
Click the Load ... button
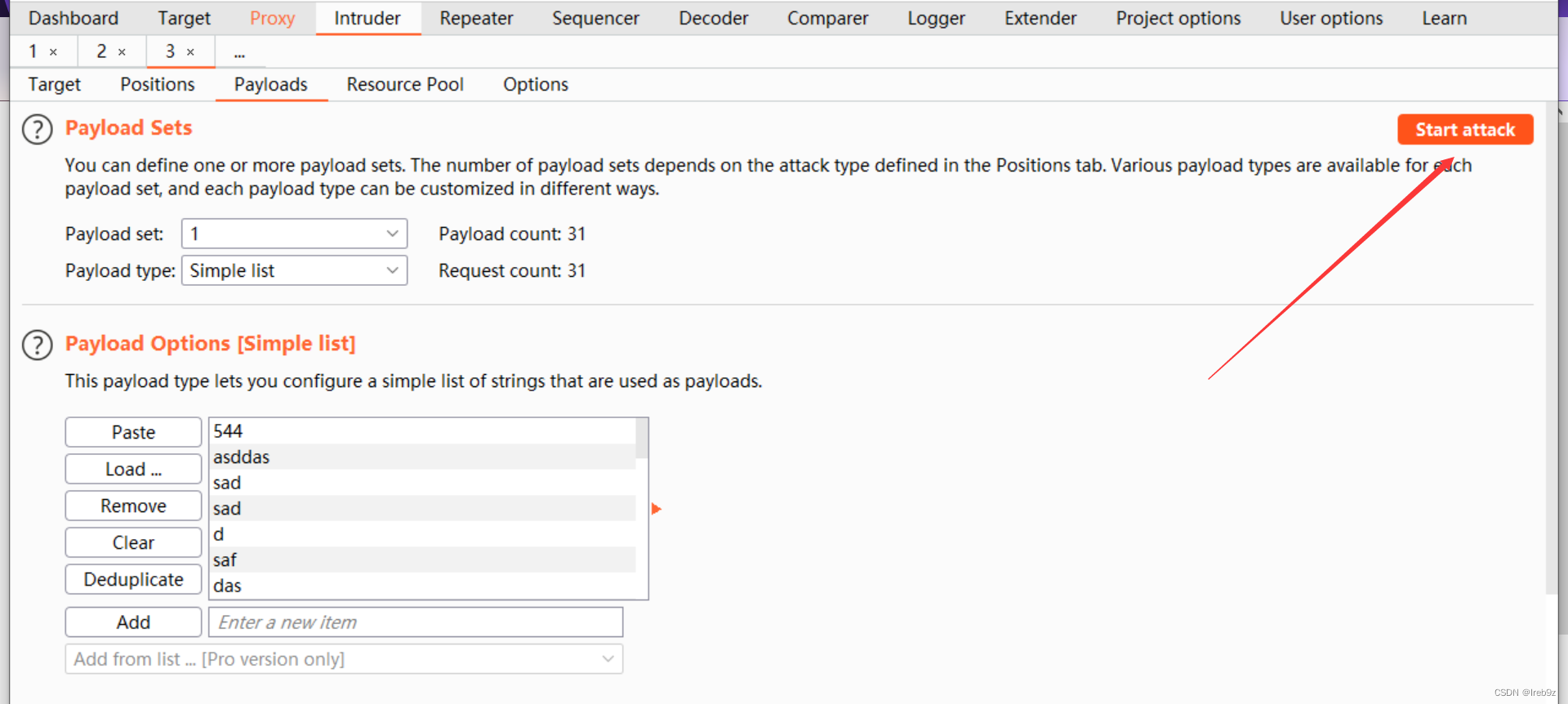[133, 469]
